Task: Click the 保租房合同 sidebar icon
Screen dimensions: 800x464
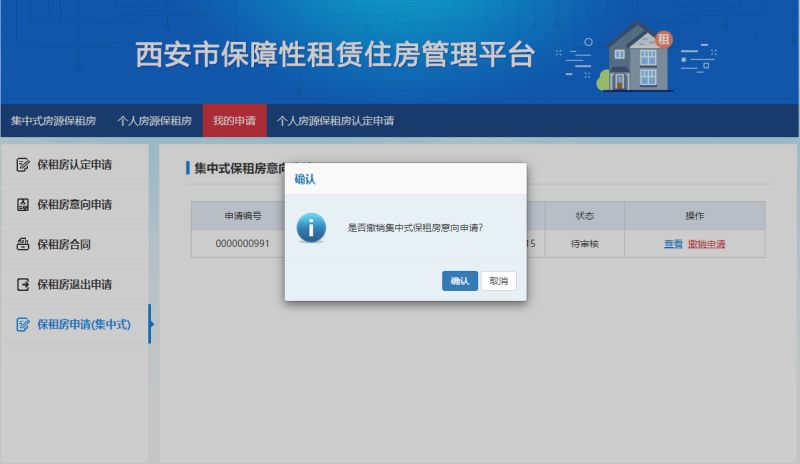Action: point(23,244)
